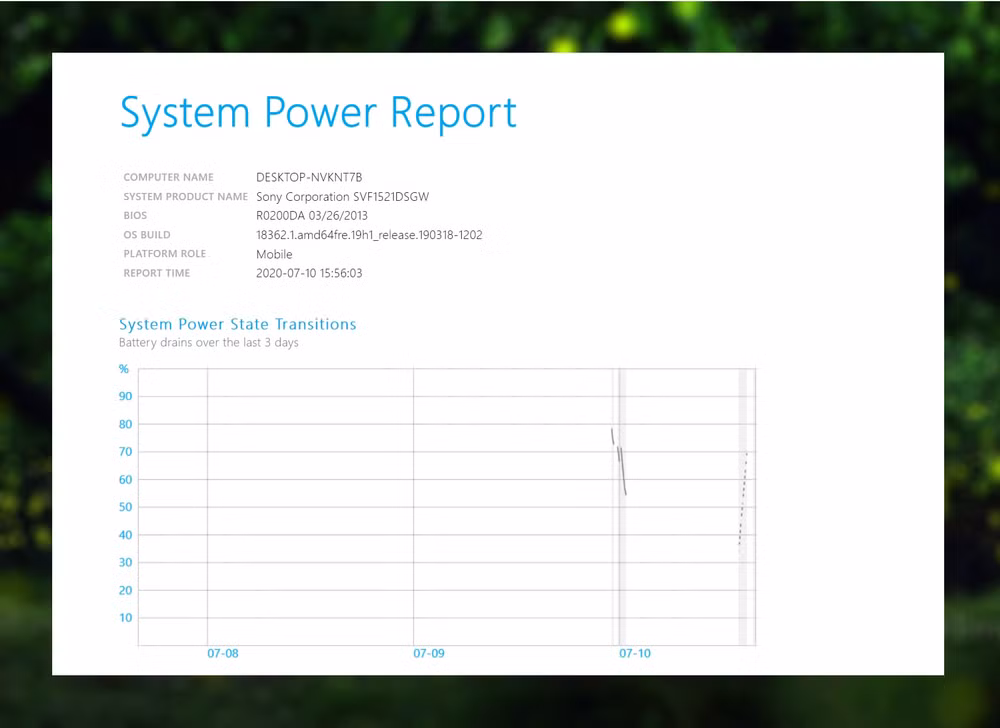Click 'Battery drains over the last 3 days'

(209, 343)
